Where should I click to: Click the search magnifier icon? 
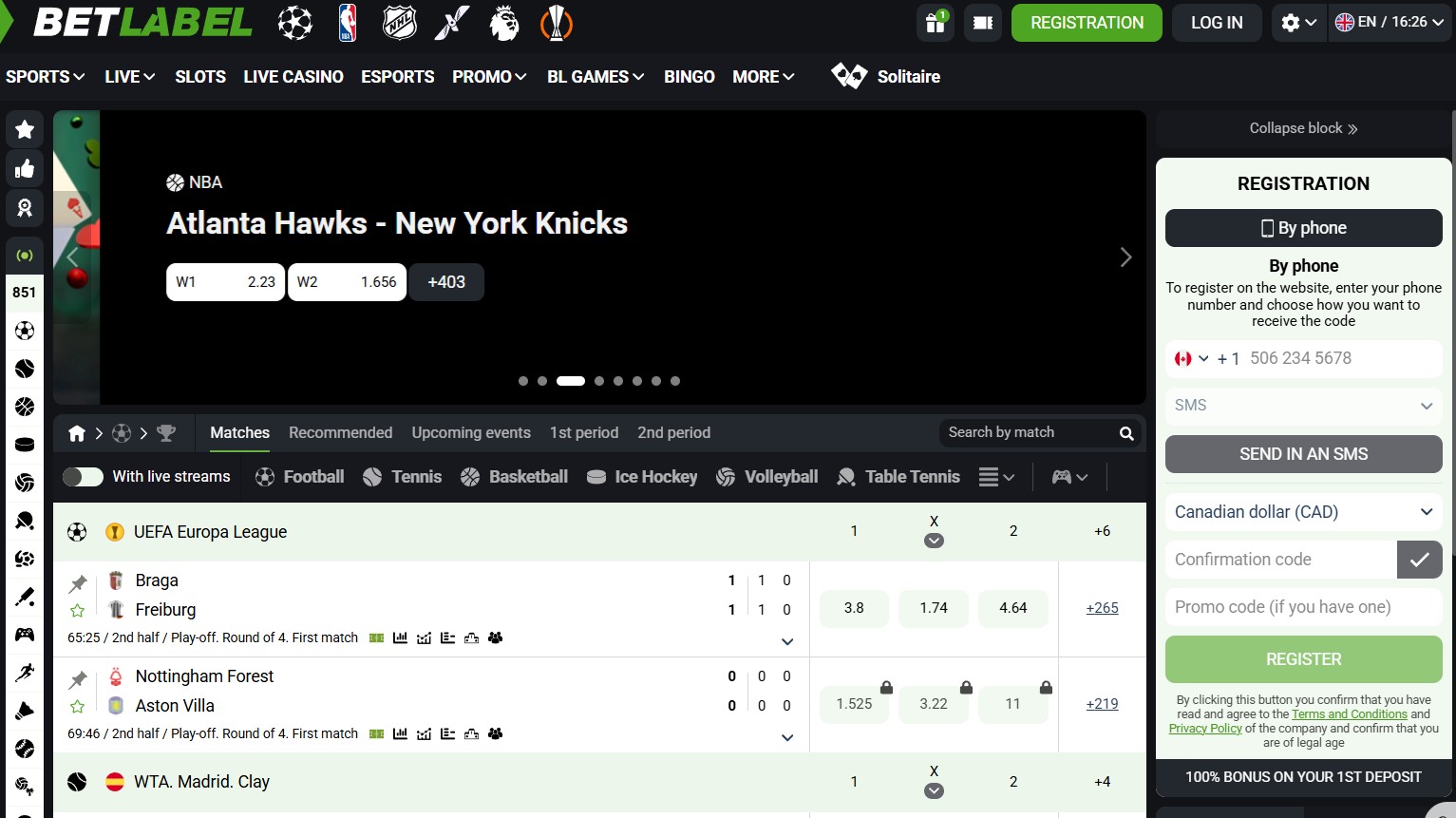(1126, 433)
